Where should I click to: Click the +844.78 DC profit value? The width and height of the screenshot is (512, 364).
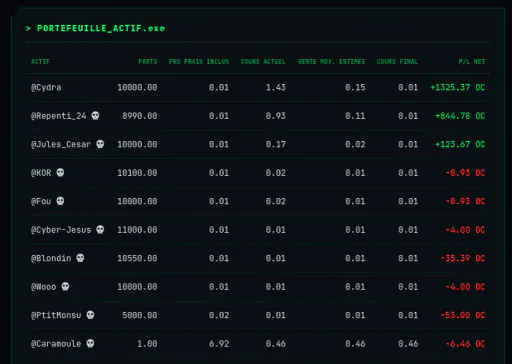(x=460, y=116)
